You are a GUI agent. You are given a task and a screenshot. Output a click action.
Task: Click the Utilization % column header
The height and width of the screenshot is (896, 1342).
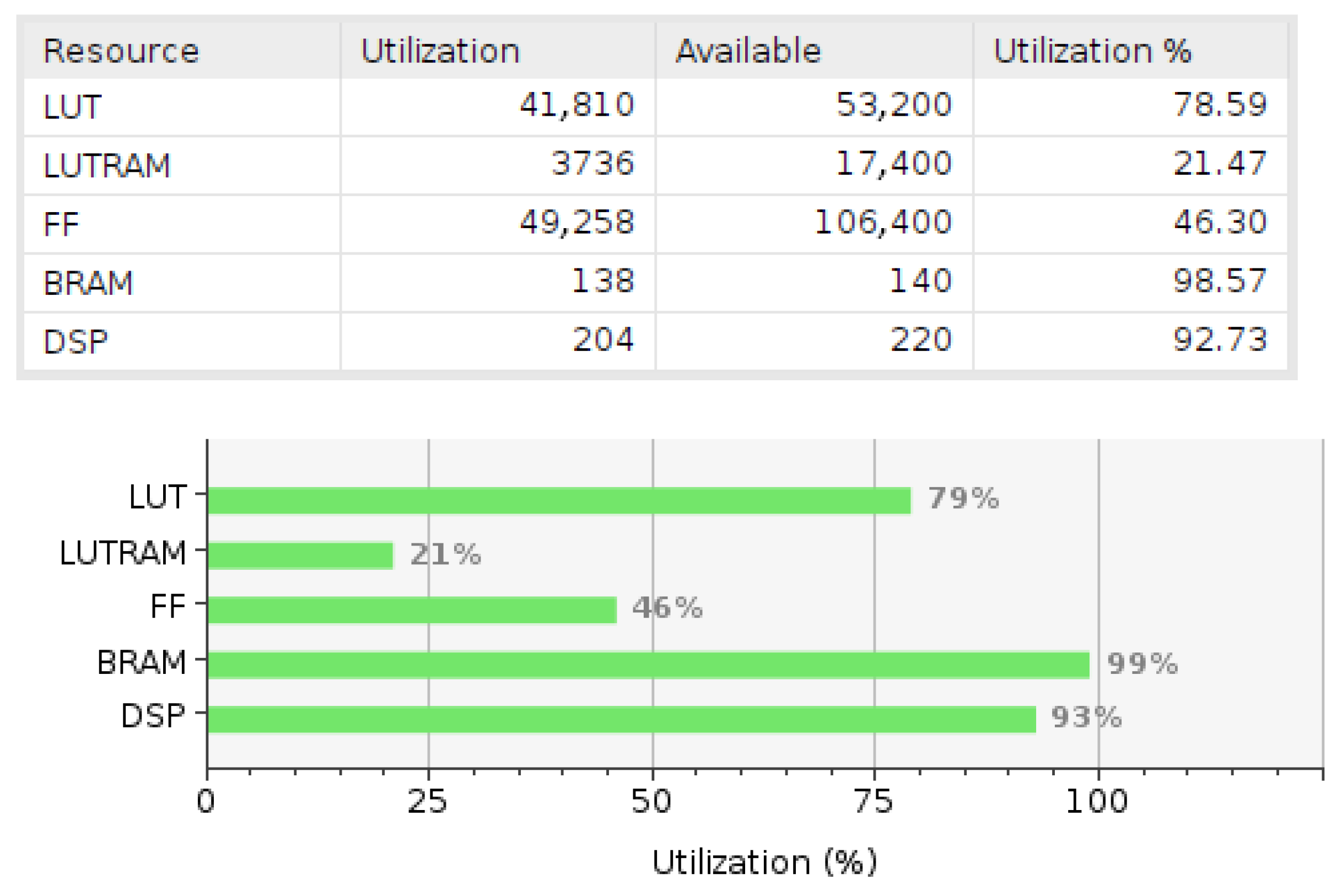(1092, 51)
